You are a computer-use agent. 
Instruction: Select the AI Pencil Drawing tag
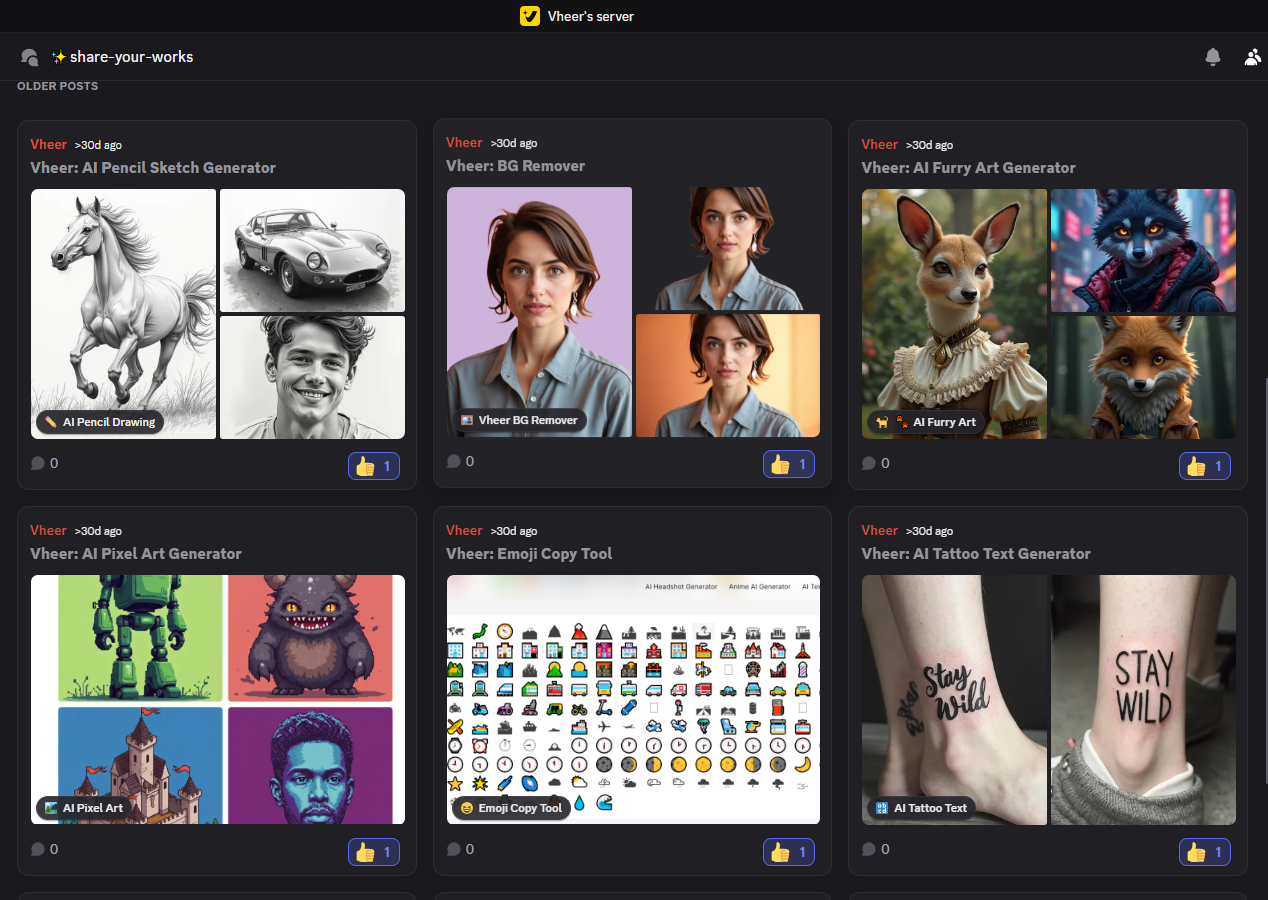100,422
